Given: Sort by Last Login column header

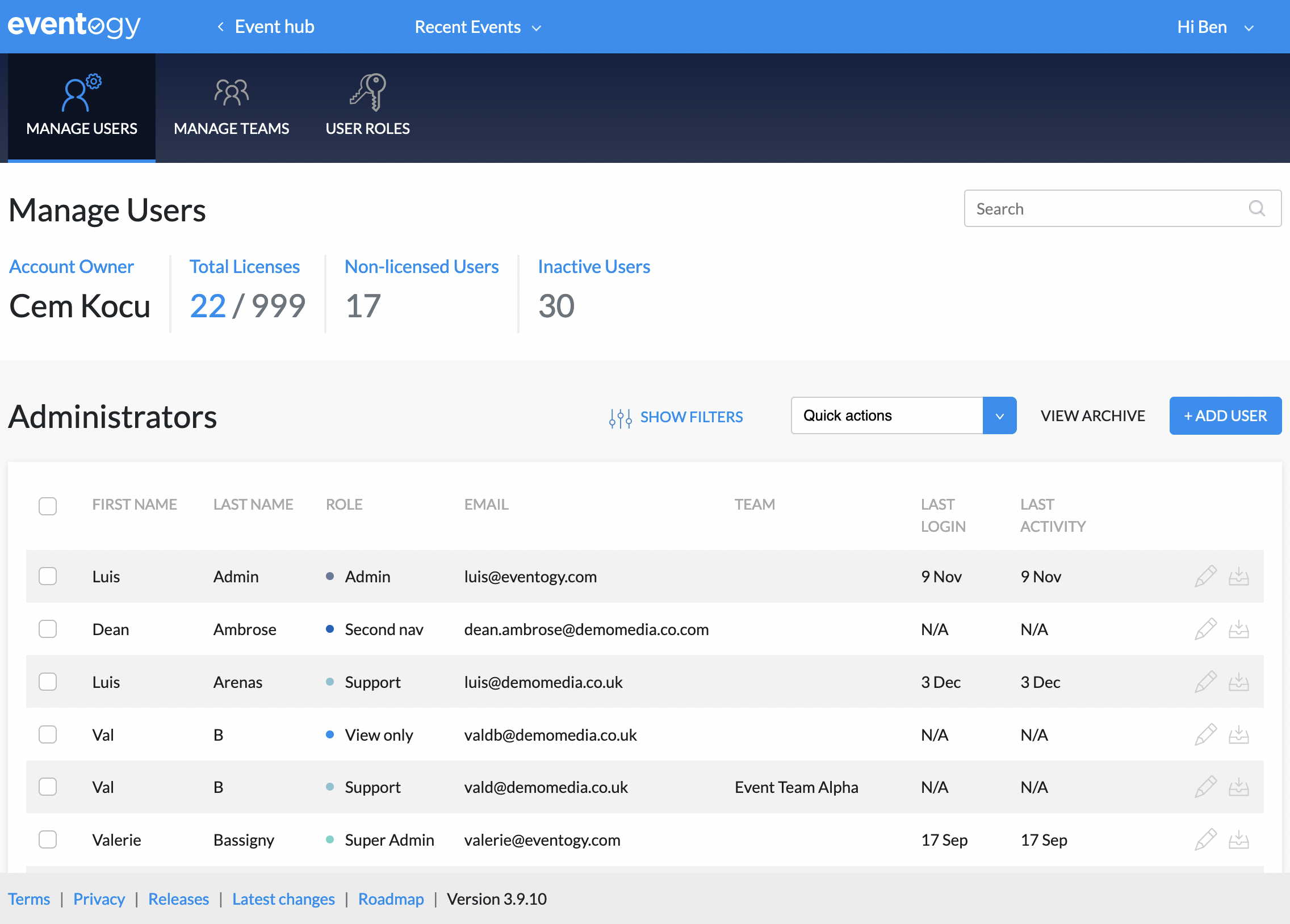Looking at the screenshot, I should 943,515.
